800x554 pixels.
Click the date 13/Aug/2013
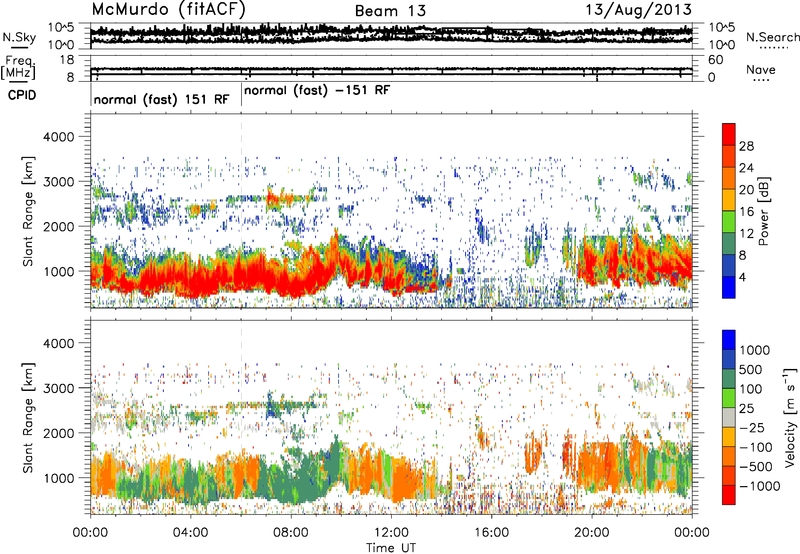click(639, 10)
